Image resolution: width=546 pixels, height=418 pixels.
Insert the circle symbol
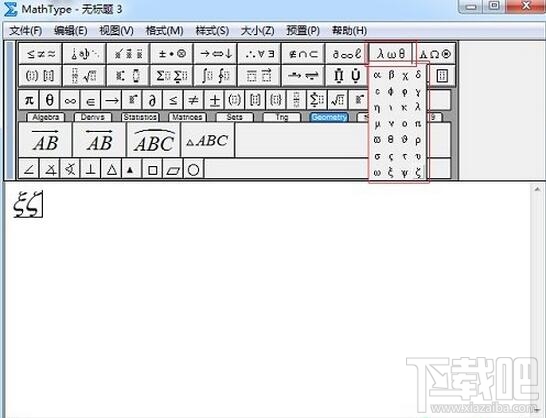coord(194,169)
